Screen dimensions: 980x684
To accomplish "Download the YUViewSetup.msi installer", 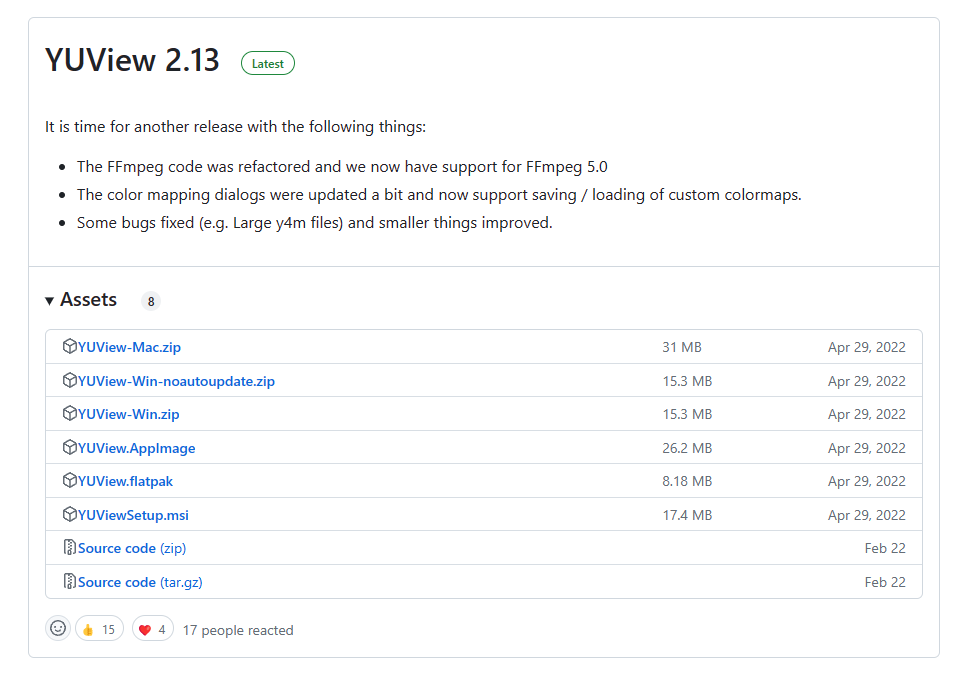I will click(x=133, y=515).
